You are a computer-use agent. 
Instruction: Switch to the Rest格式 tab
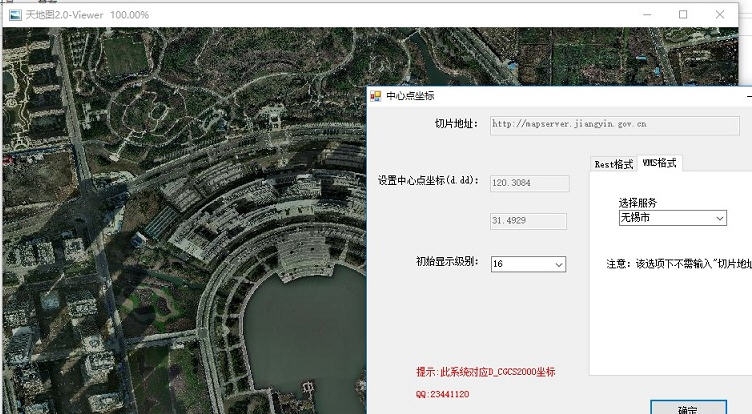point(613,164)
